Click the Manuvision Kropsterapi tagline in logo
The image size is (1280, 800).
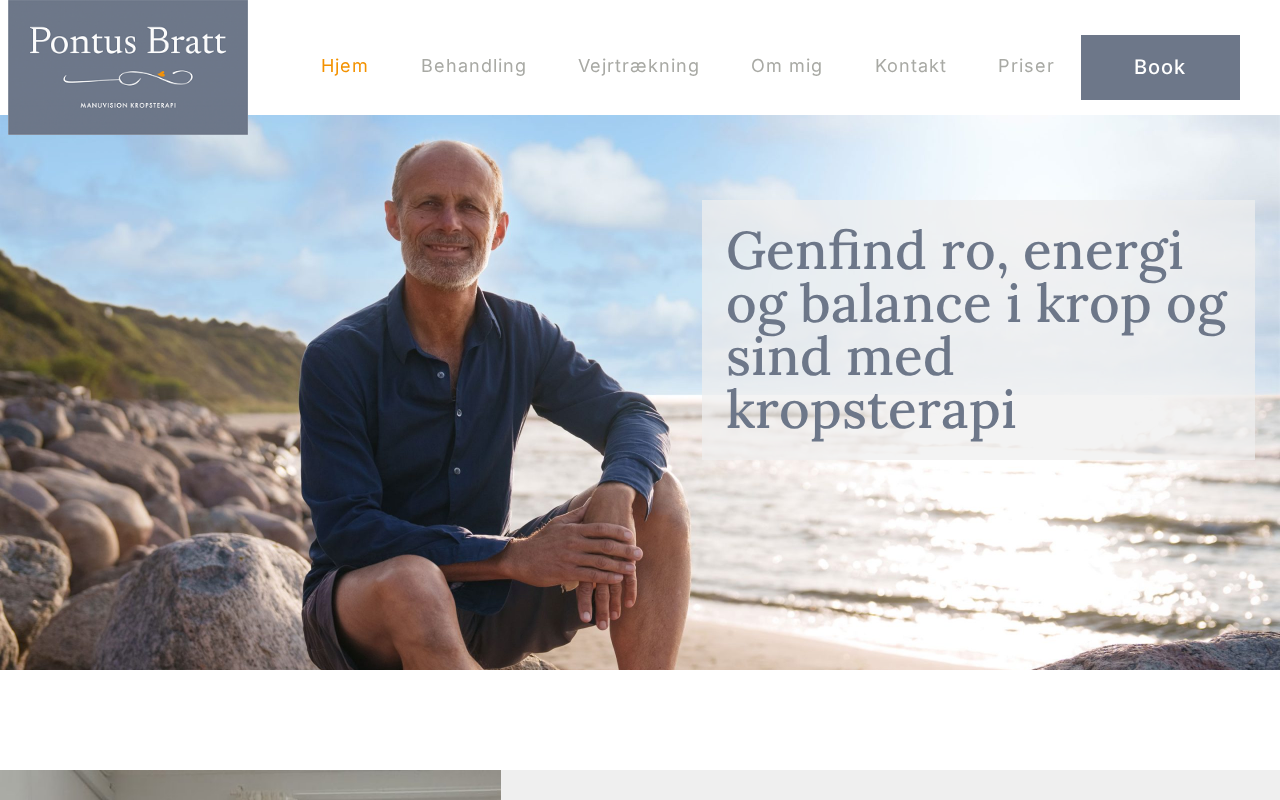click(x=128, y=104)
